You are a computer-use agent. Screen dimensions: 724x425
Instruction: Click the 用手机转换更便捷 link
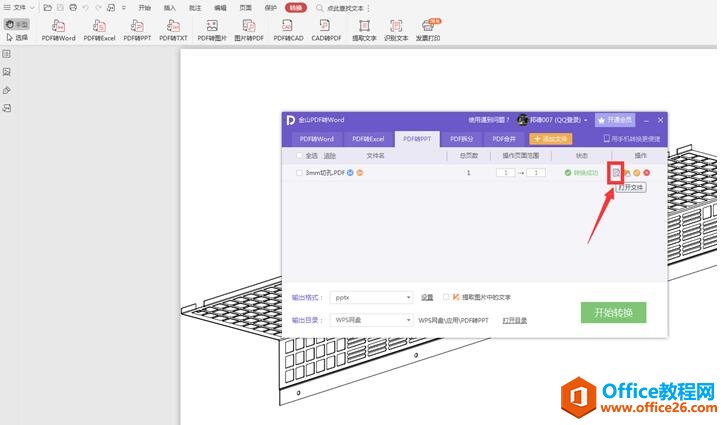[632, 139]
